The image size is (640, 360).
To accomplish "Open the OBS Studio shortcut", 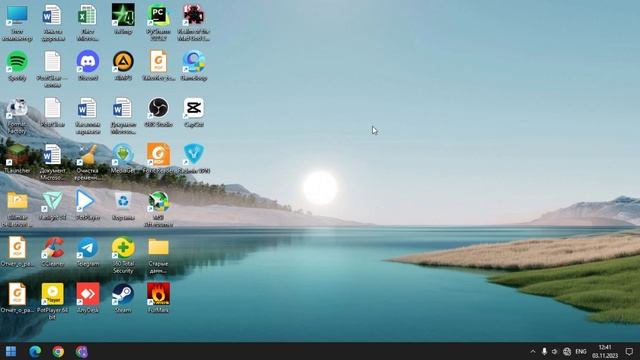I will click(158, 113).
